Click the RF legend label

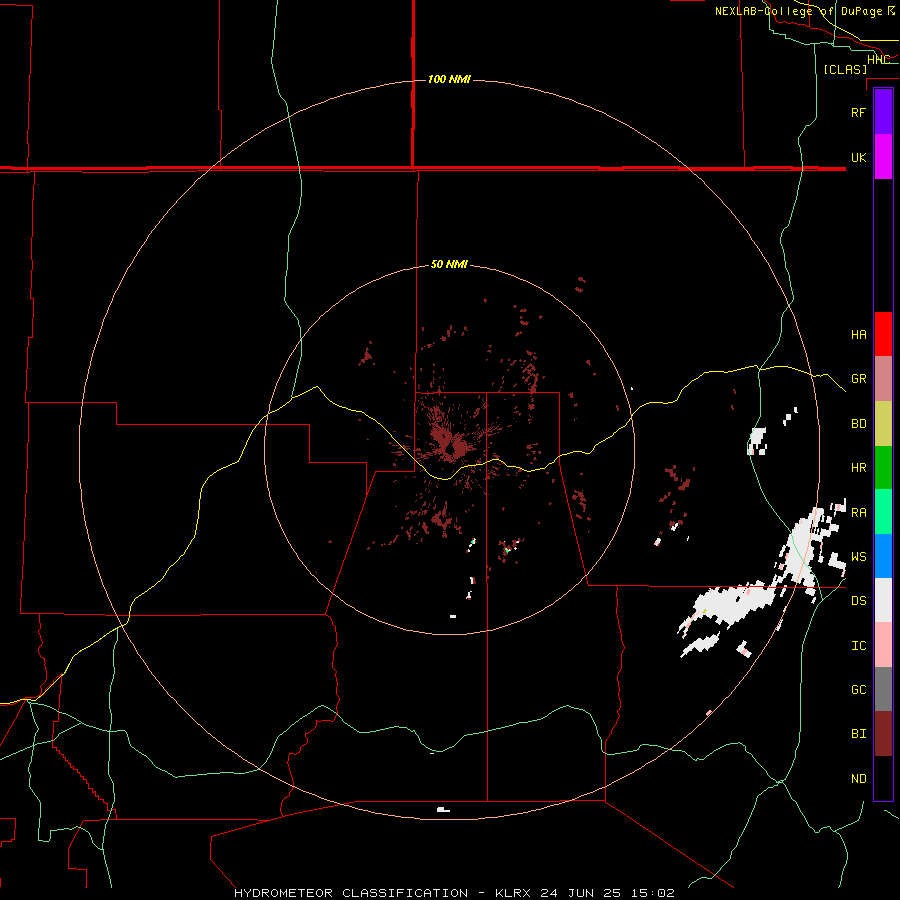tap(858, 112)
